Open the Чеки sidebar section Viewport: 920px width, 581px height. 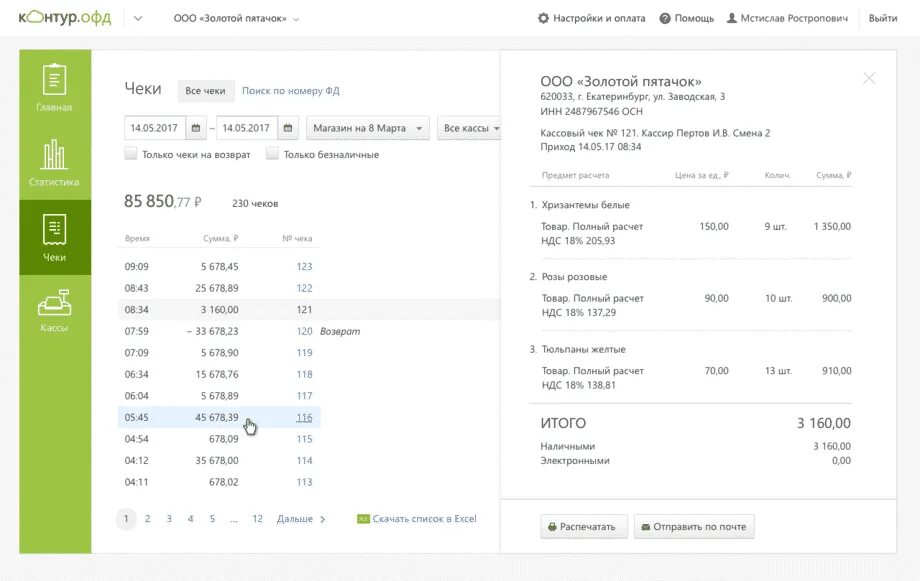(x=55, y=237)
